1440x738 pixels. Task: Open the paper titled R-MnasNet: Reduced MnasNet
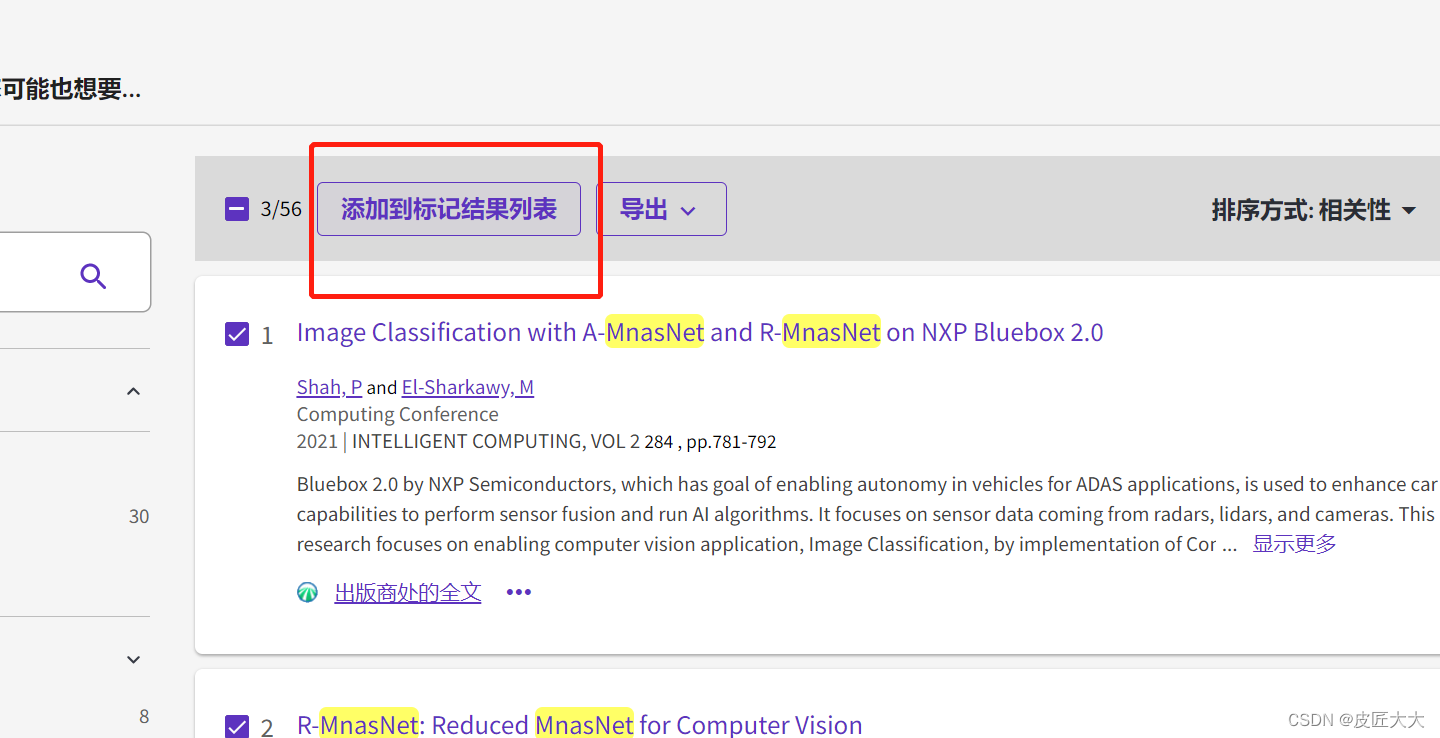(x=578, y=724)
